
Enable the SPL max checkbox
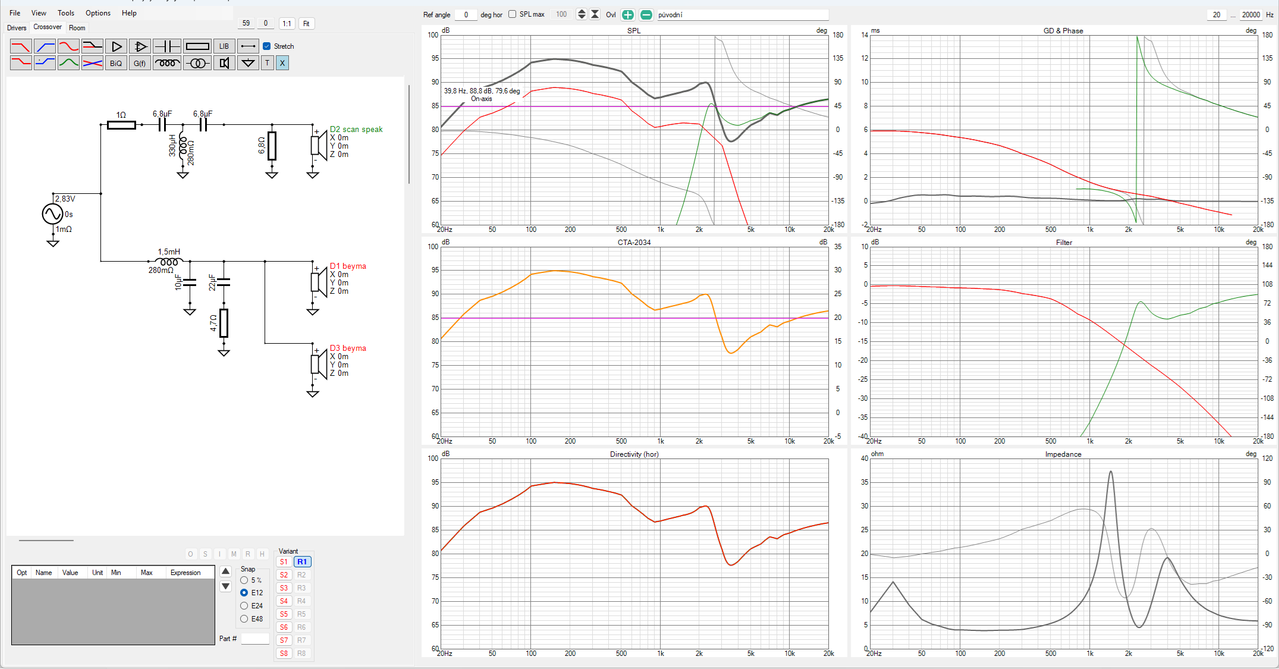click(x=512, y=15)
